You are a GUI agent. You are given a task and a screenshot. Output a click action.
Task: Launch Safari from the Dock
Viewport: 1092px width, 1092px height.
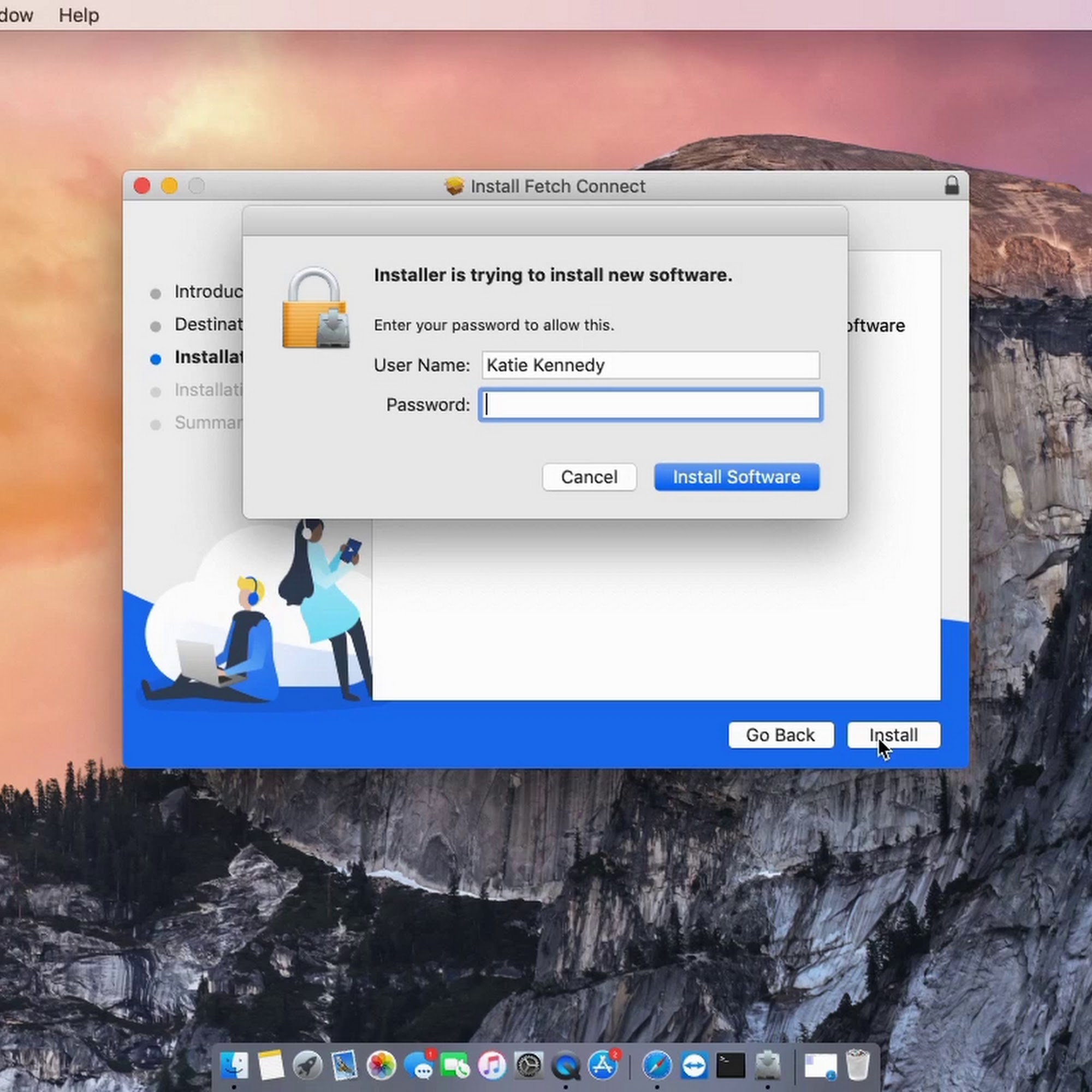(x=657, y=1066)
